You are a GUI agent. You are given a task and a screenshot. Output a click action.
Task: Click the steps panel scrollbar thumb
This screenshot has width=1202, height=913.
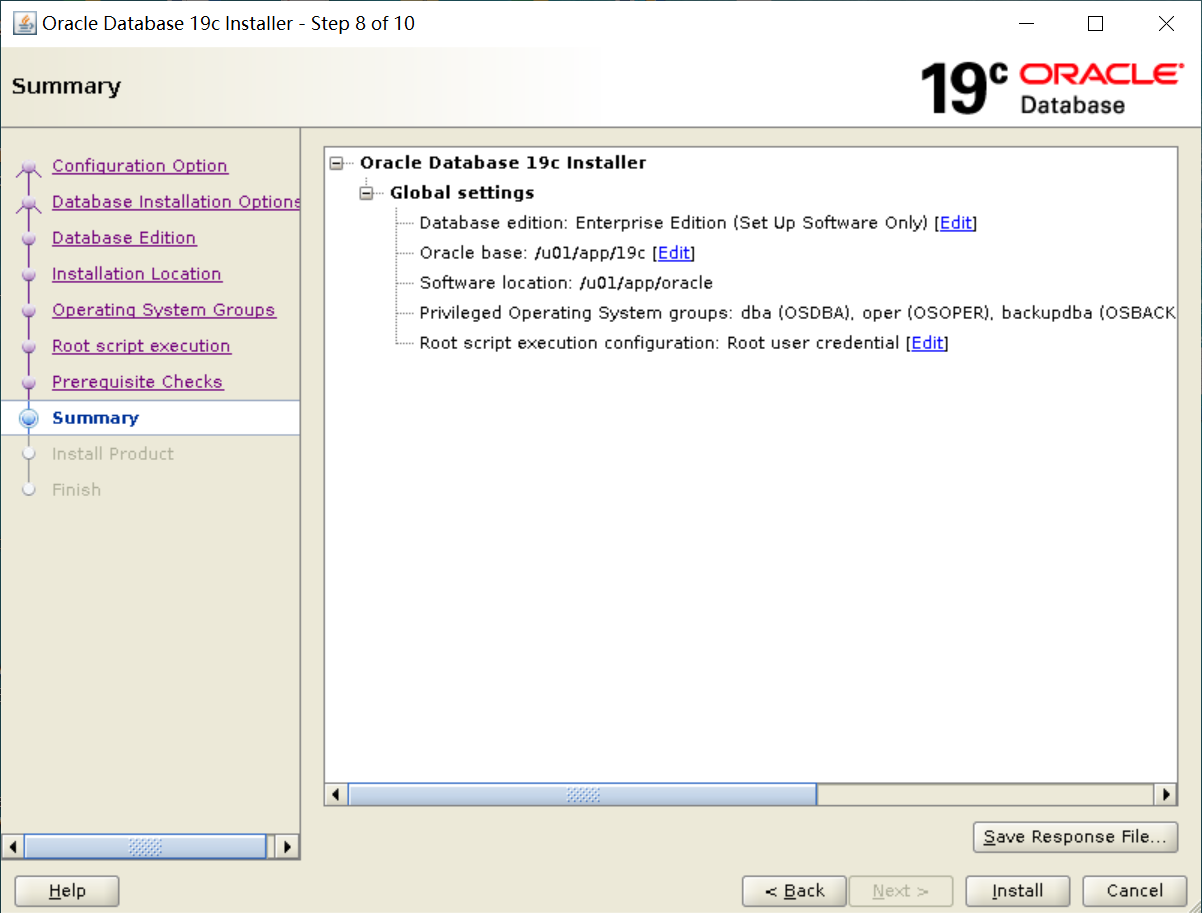click(x=145, y=847)
